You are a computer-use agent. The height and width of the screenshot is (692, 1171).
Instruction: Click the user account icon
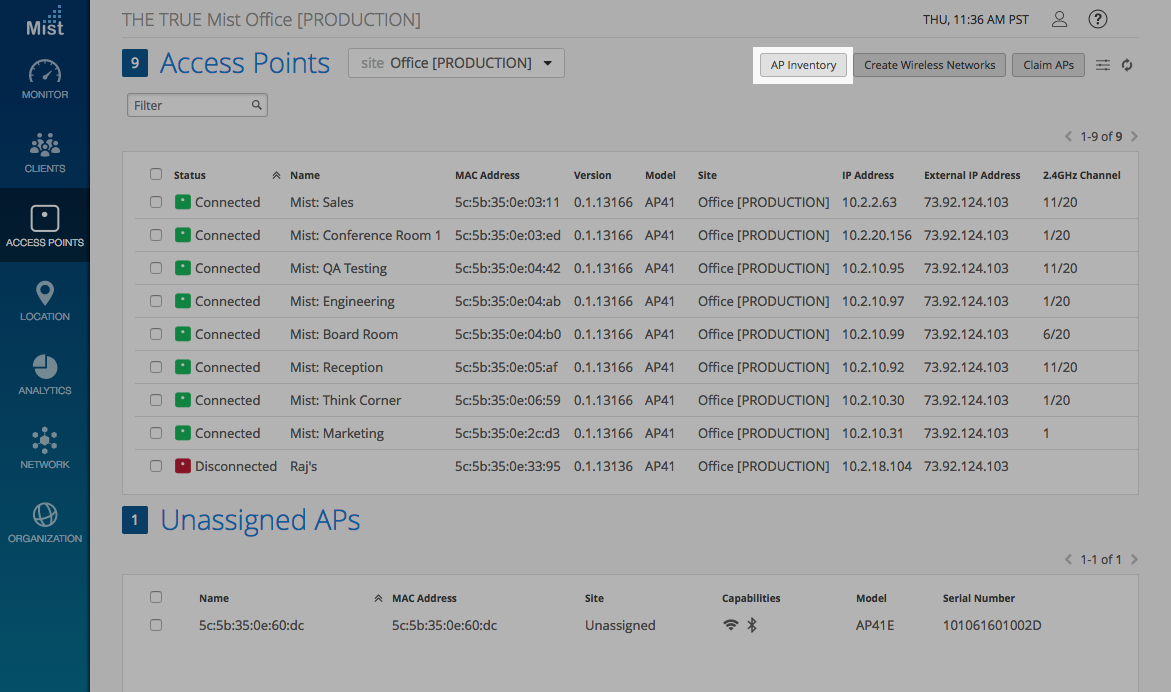[1060, 20]
